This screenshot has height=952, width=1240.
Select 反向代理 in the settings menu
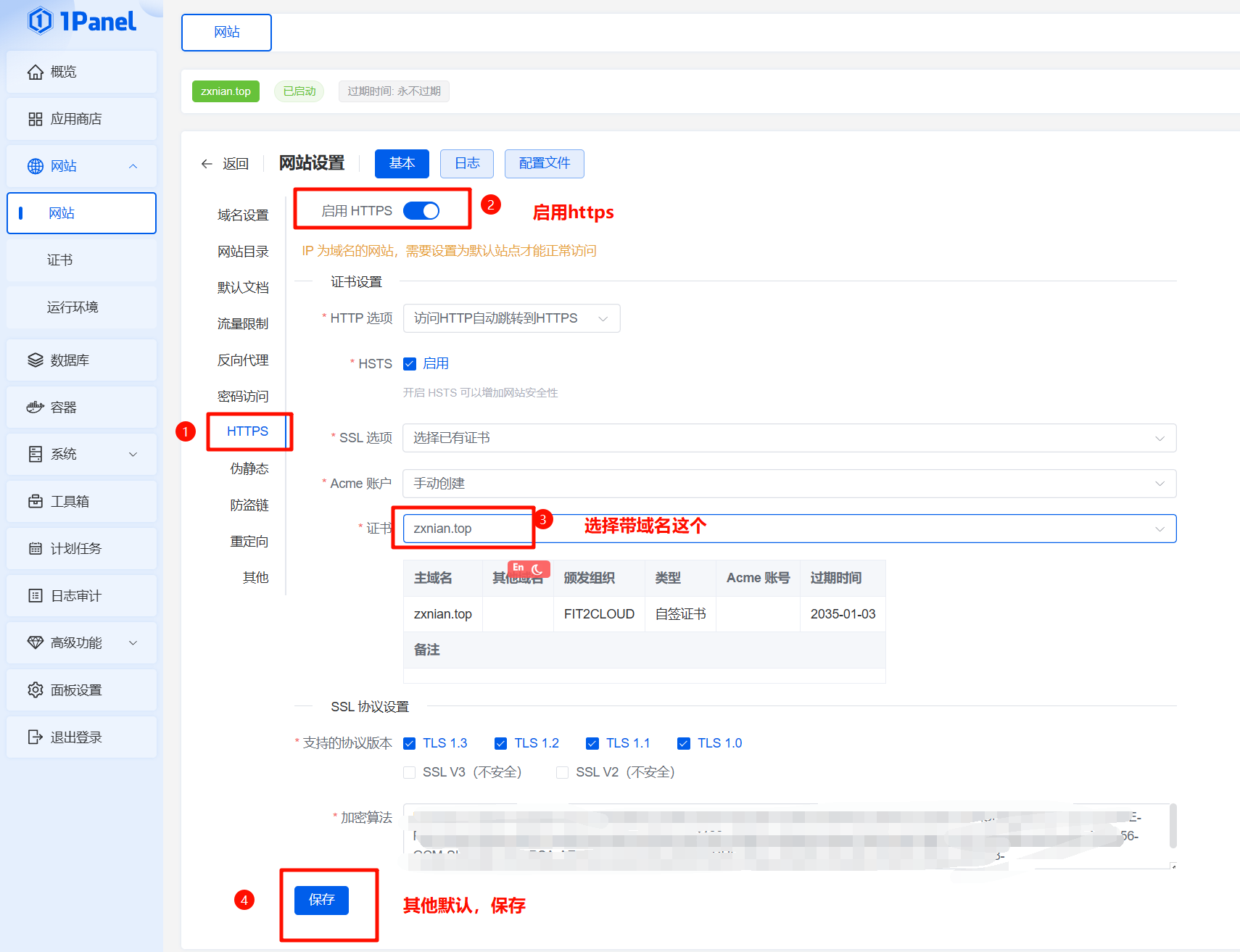[243, 360]
